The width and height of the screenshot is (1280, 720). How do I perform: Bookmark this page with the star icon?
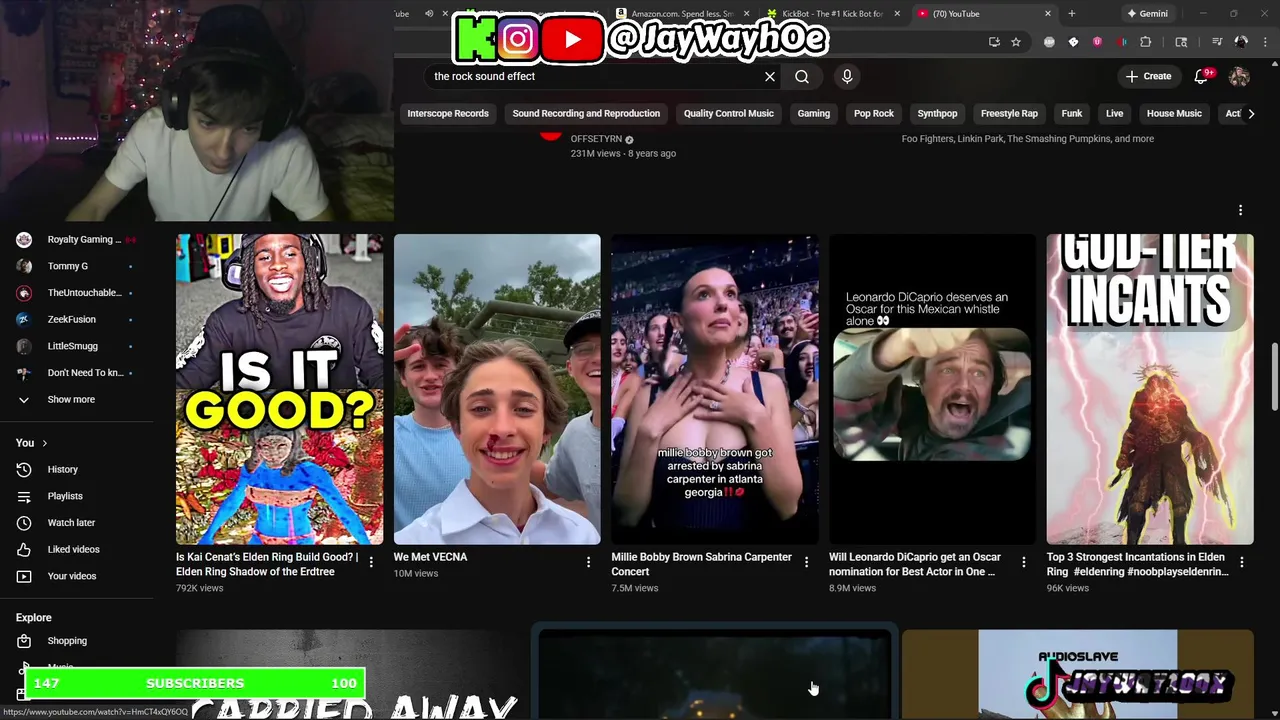[x=1016, y=42]
